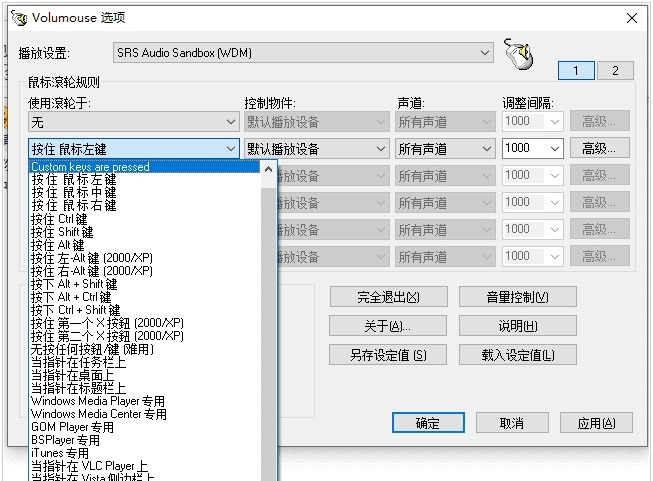This screenshot has width=653, height=481.
Task: Select BSPlayer 专用 option
Action: 145,440
